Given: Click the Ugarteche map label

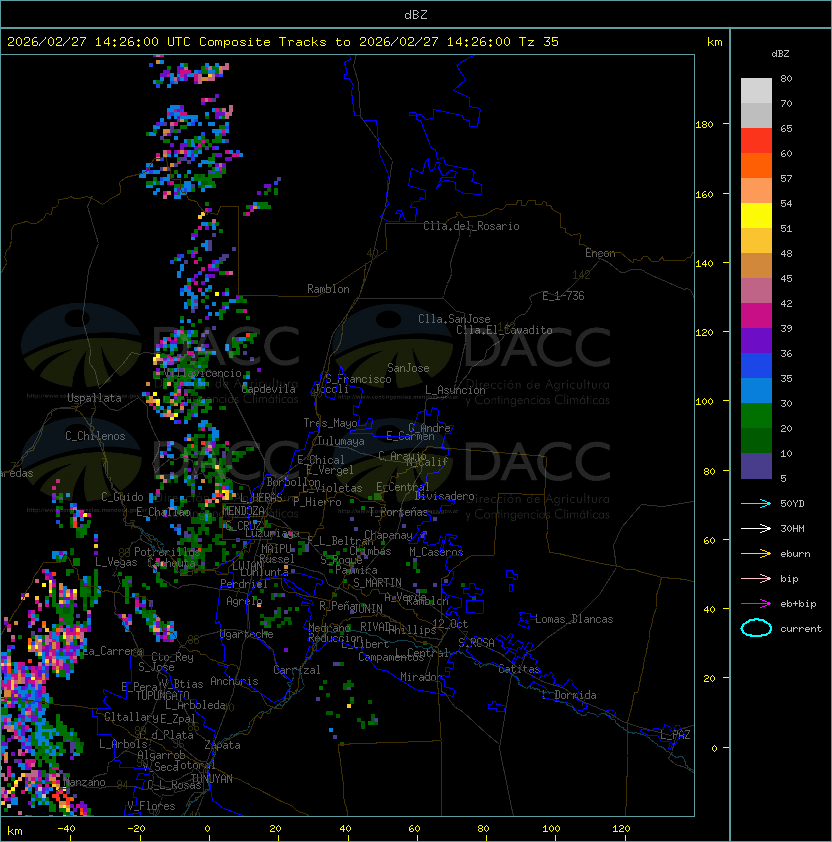Looking at the screenshot, I should pos(246,634).
